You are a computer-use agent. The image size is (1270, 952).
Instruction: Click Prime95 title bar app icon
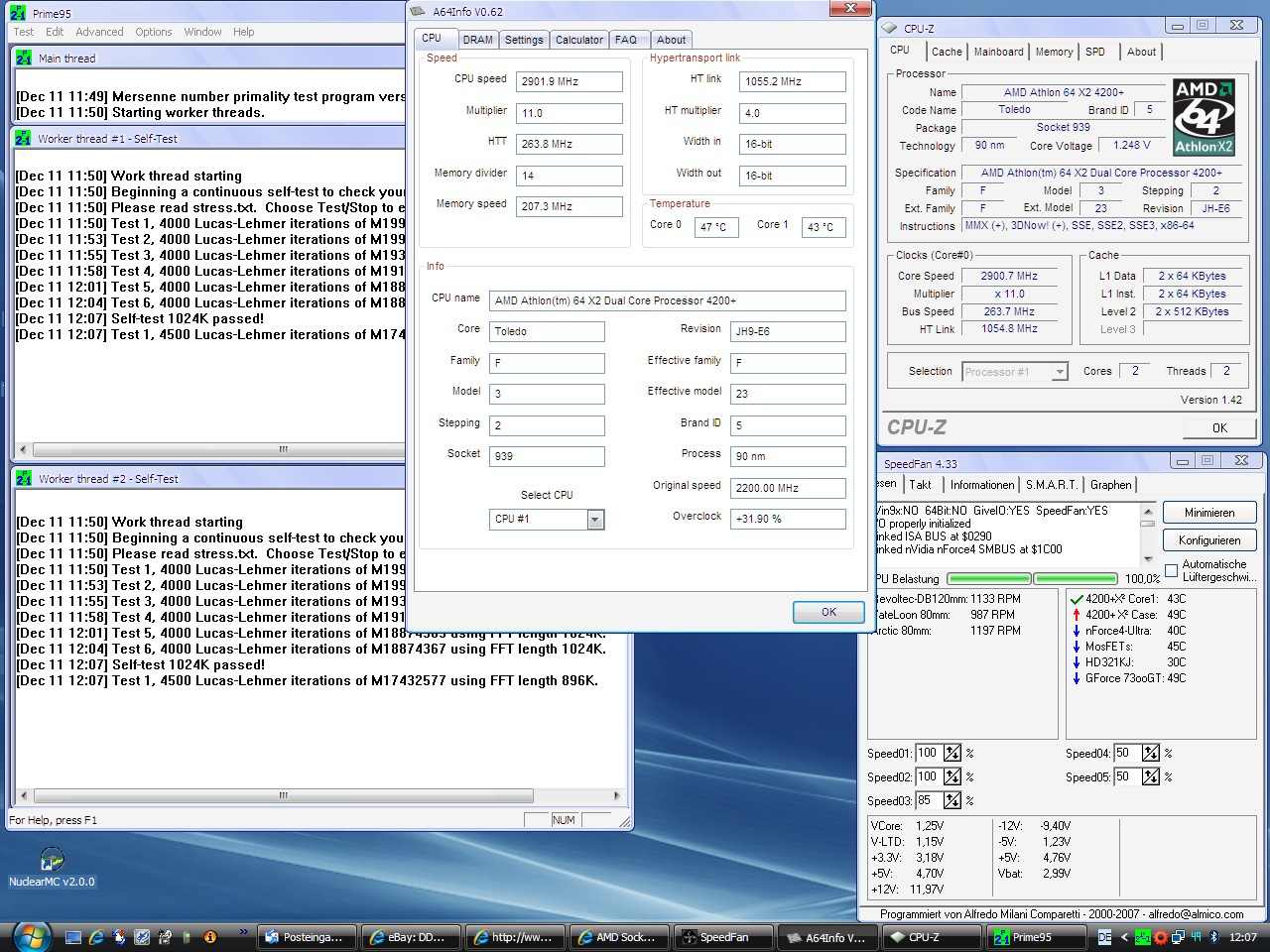point(18,13)
